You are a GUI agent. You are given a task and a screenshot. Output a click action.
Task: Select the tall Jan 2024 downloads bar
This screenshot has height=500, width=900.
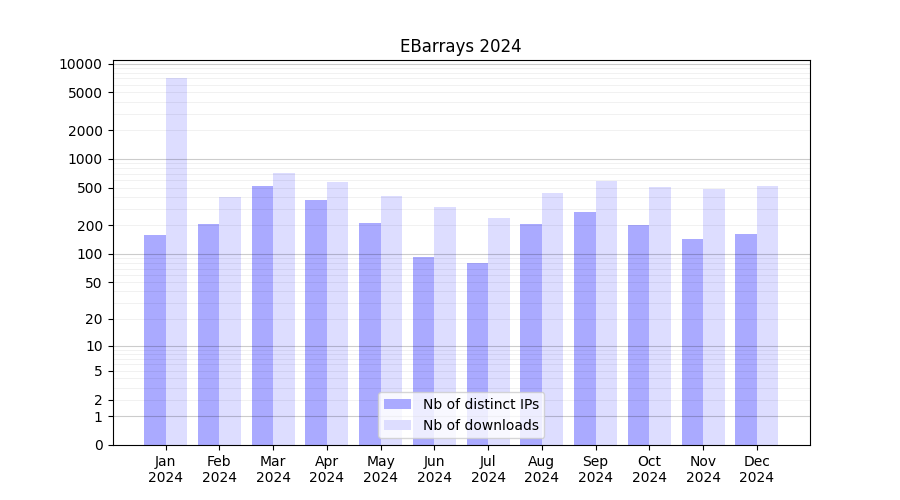(176, 260)
